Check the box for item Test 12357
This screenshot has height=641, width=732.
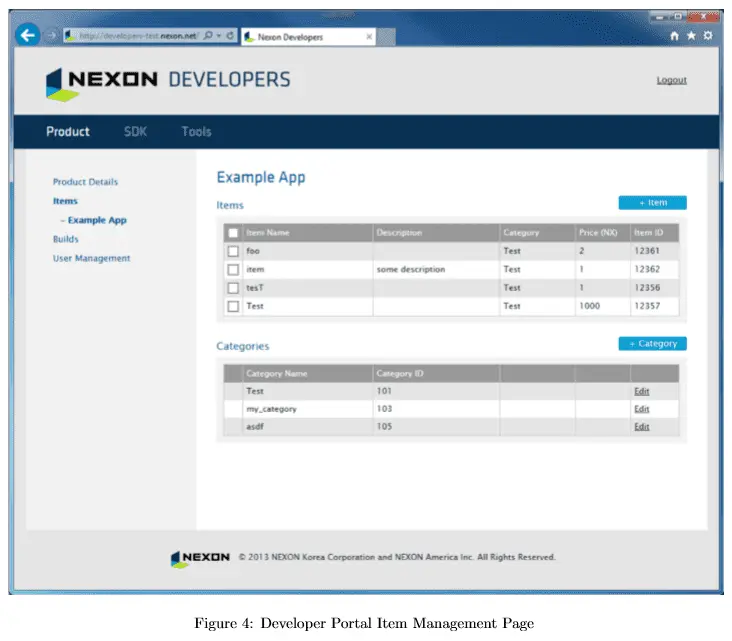233,306
